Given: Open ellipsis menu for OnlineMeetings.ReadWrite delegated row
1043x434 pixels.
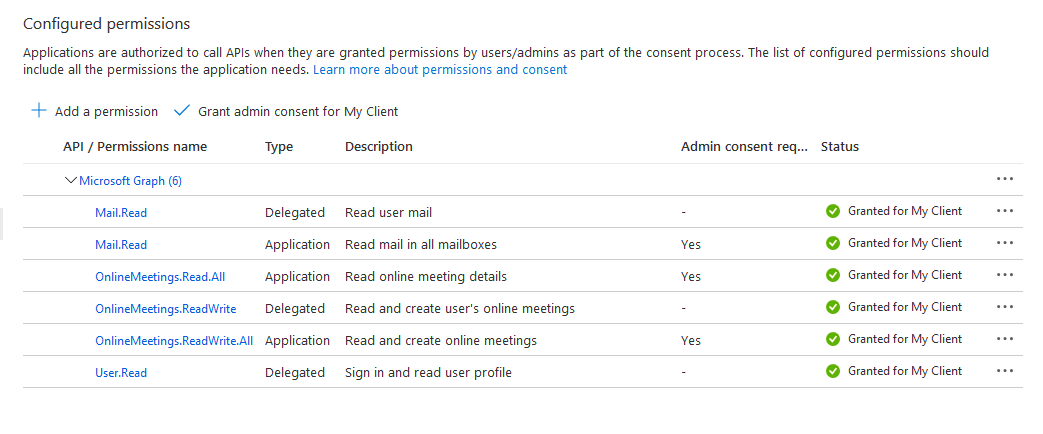Looking at the screenshot, I should [x=1005, y=307].
